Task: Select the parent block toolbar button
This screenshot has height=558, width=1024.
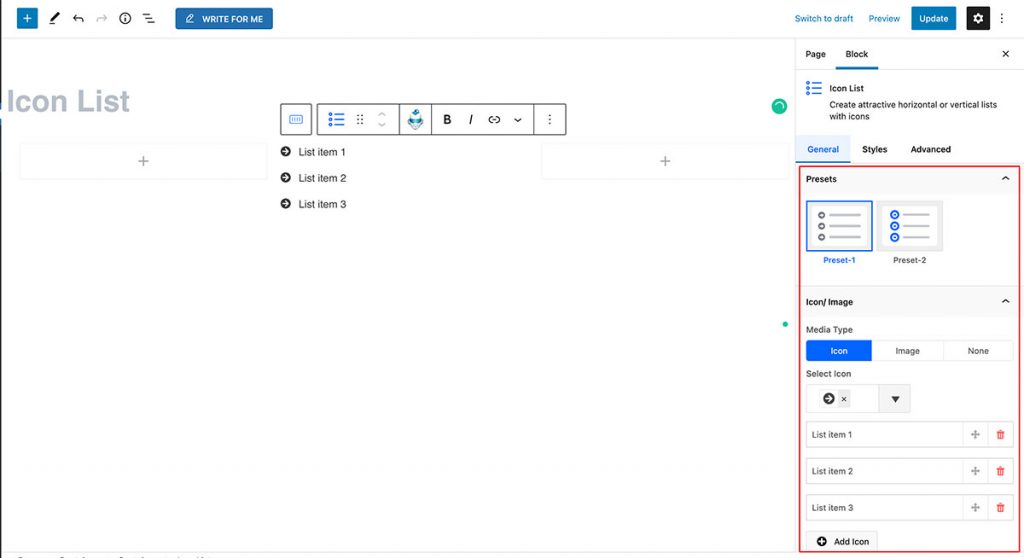Action: [x=296, y=119]
